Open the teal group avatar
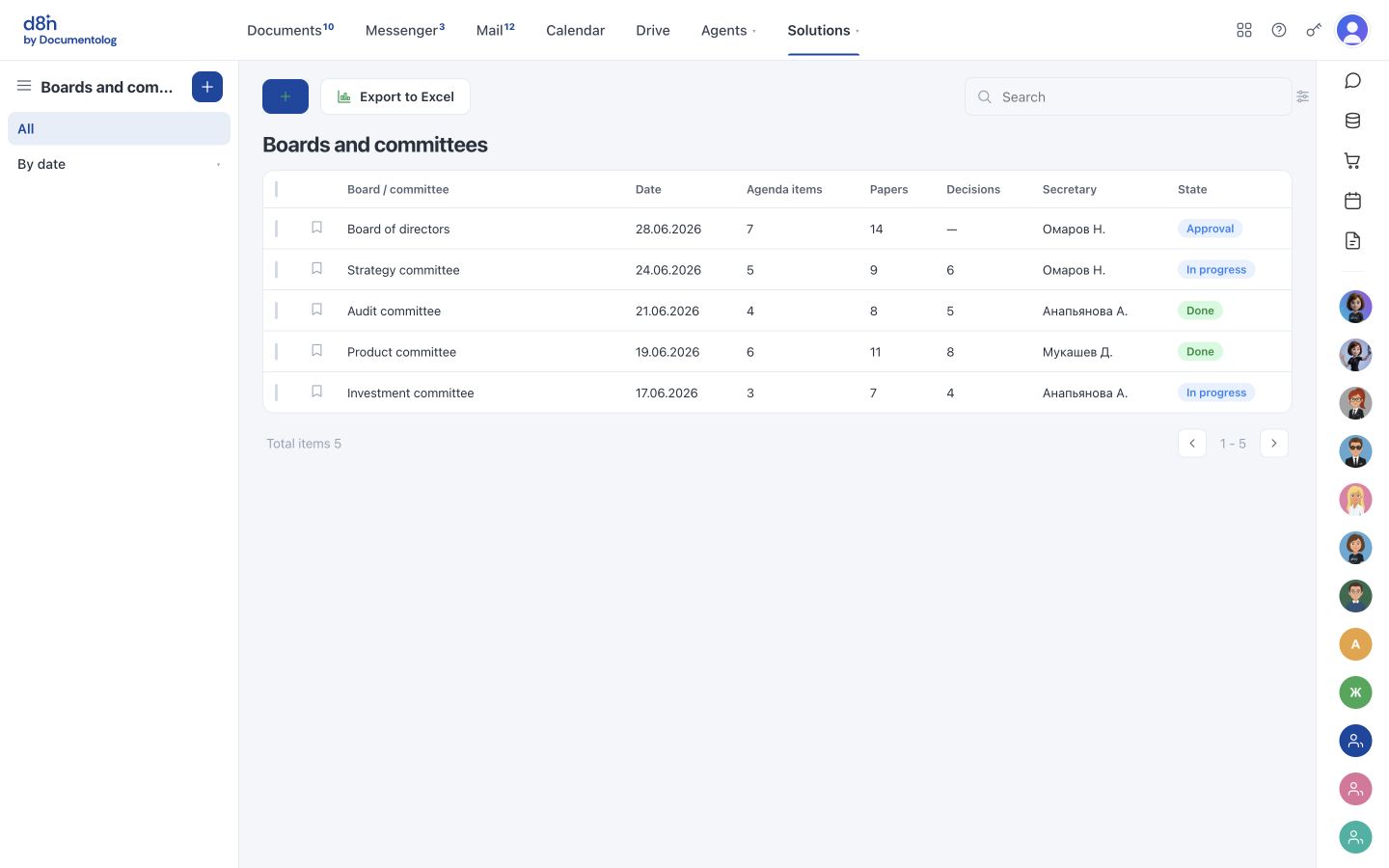 [x=1355, y=837]
